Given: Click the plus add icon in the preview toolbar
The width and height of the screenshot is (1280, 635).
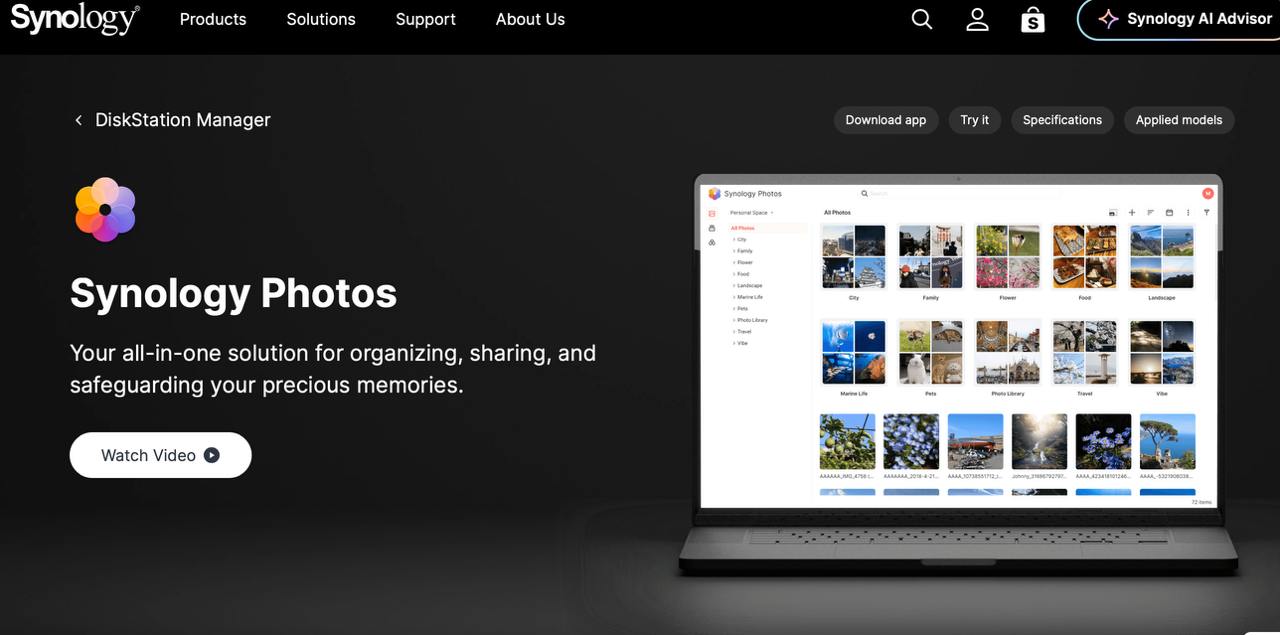Looking at the screenshot, I should click(1132, 212).
